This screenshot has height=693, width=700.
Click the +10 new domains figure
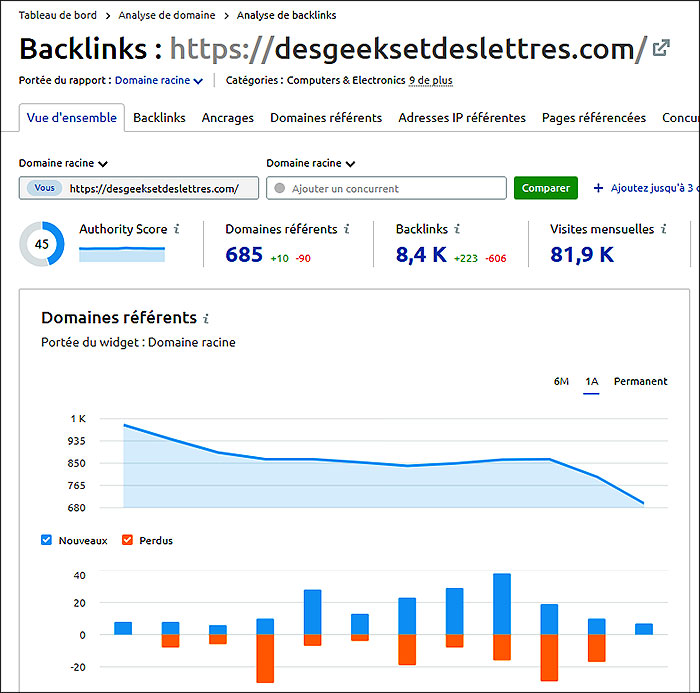(x=279, y=258)
